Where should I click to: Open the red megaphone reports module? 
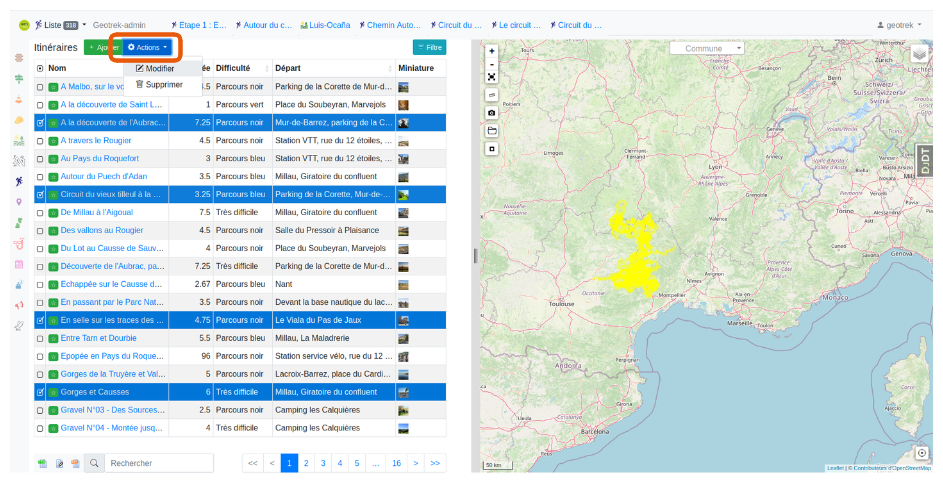click(x=19, y=305)
